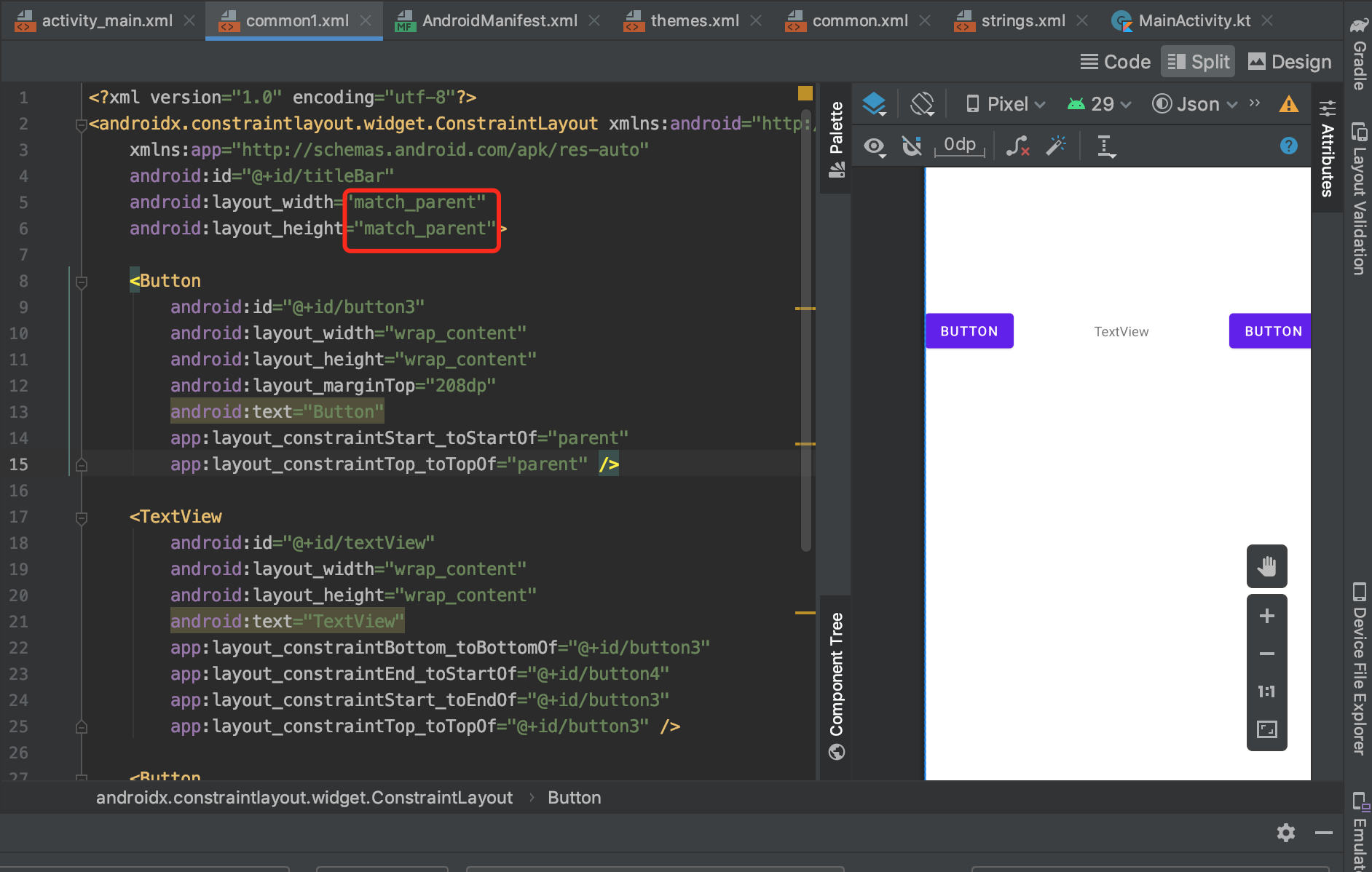
Task: Click the @+id/titleBar id line
Action: tap(262, 176)
